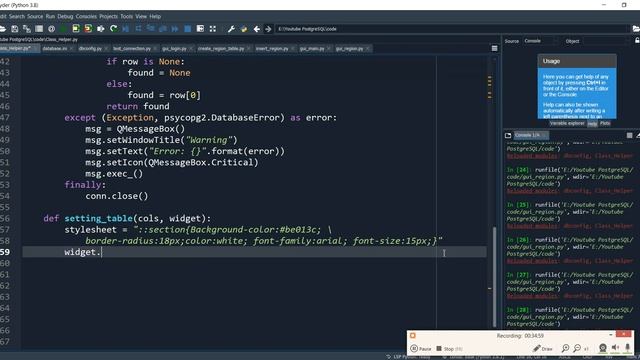Screen dimensions: 640x360
Task: Open the Help Source dropdown
Action: tap(540, 41)
